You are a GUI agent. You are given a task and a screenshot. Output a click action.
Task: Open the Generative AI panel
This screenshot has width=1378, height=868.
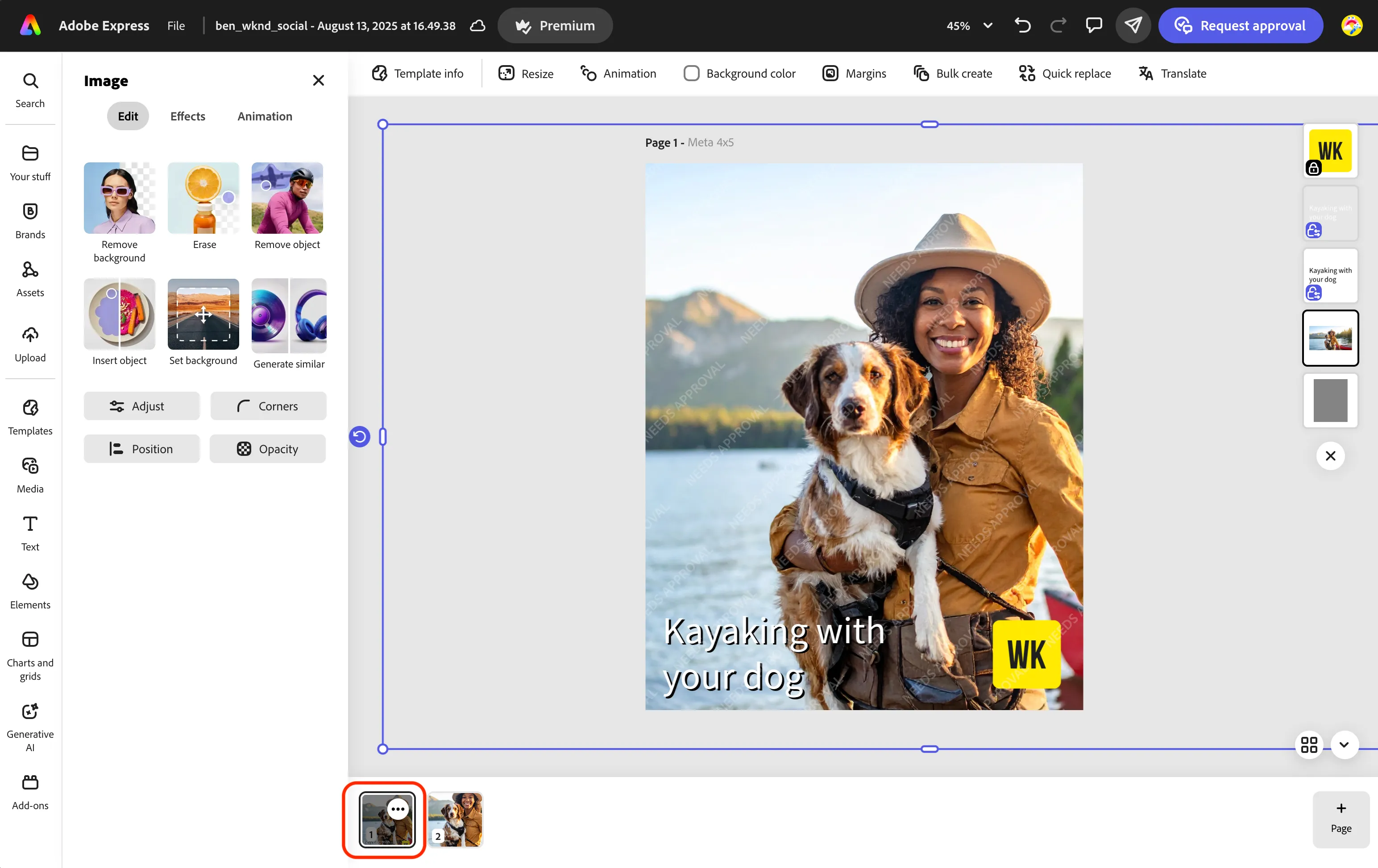[30, 727]
